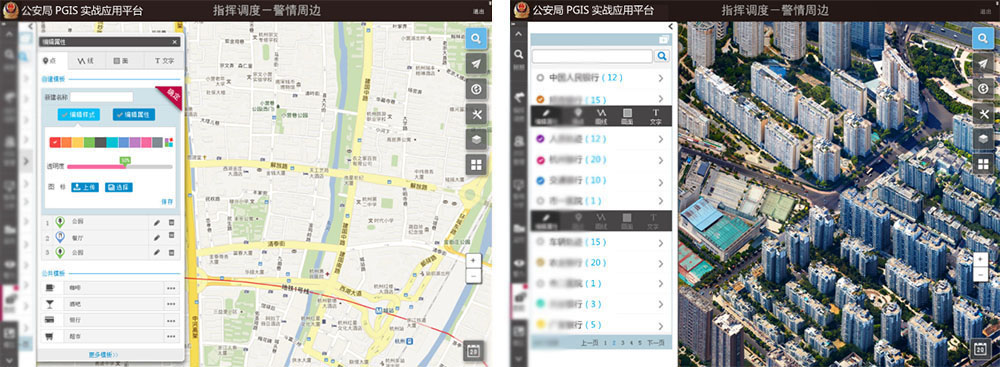The width and height of the screenshot is (1000, 367).
Task: Click the 上传 upload button
Action: (85, 187)
